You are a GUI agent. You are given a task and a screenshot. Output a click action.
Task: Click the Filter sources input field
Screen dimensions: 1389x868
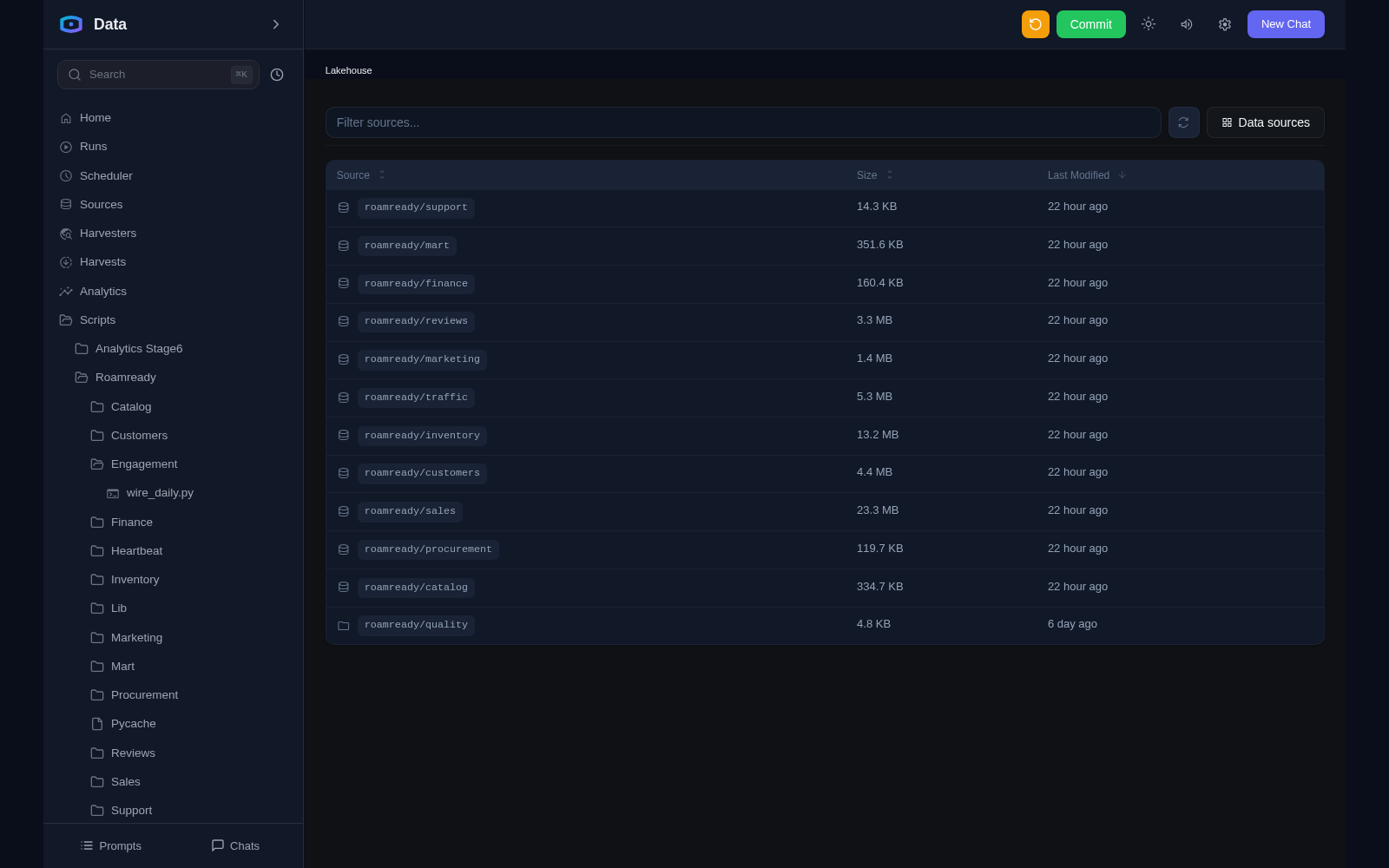tap(743, 122)
